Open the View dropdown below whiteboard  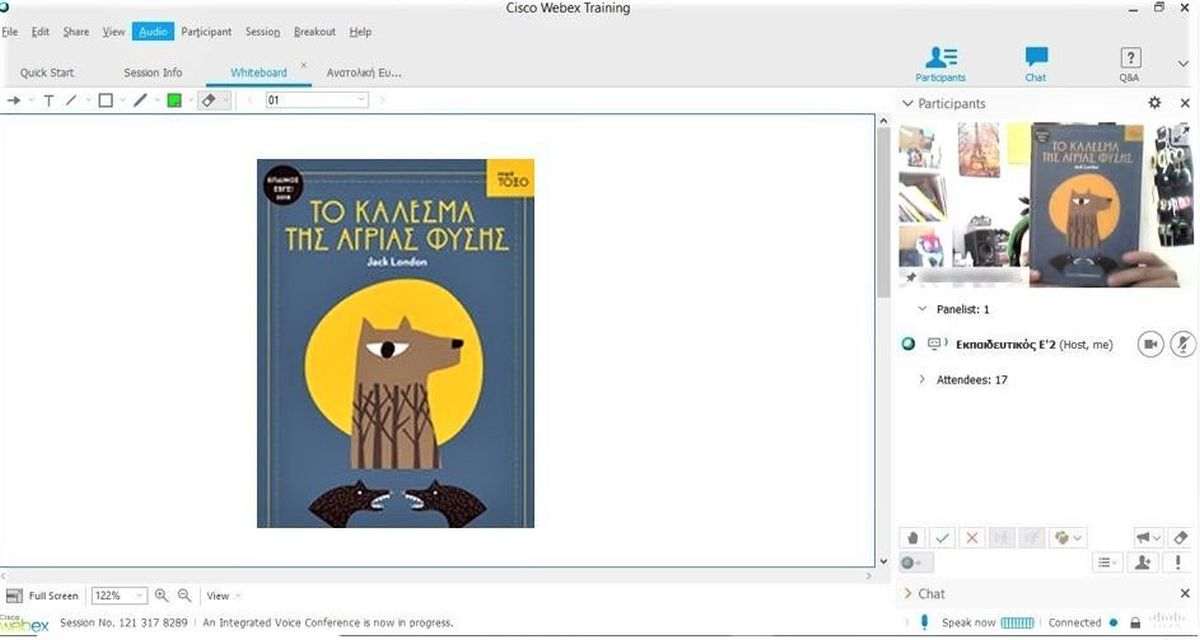click(x=223, y=596)
